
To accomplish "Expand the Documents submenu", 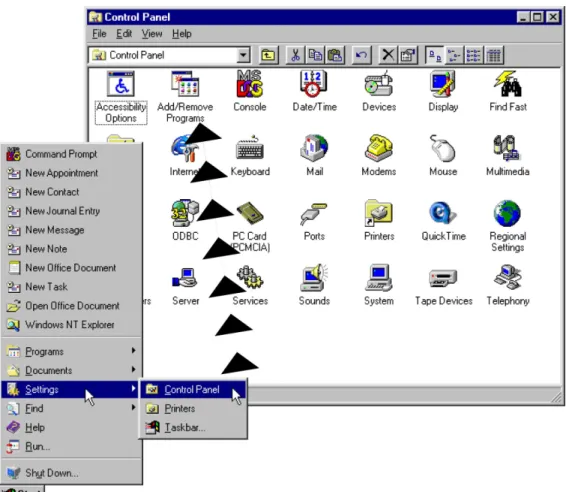I will pyautogui.click(x=71, y=370).
